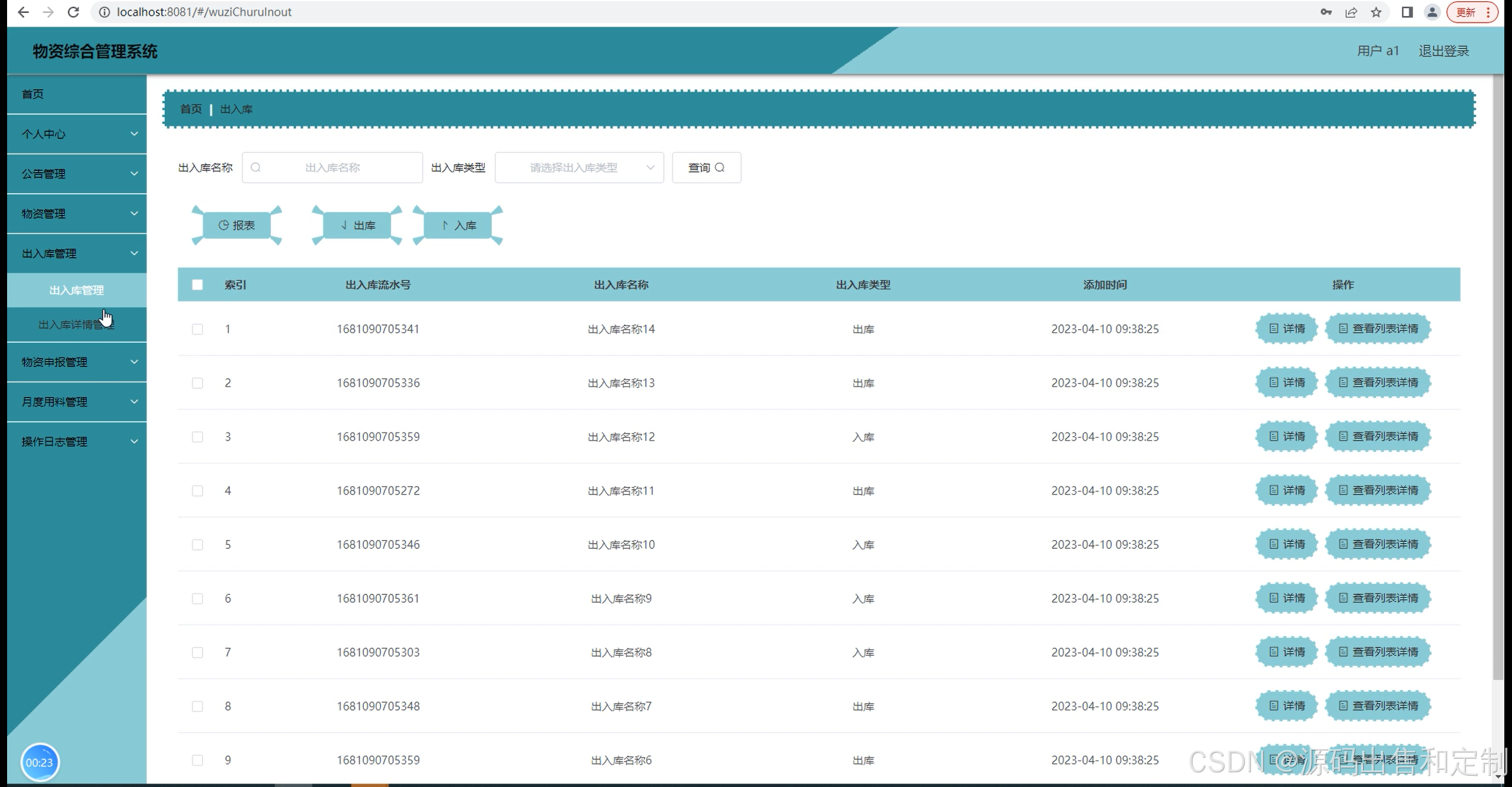1512x787 pixels.
Task: Click the 查询 search button
Action: 706,167
